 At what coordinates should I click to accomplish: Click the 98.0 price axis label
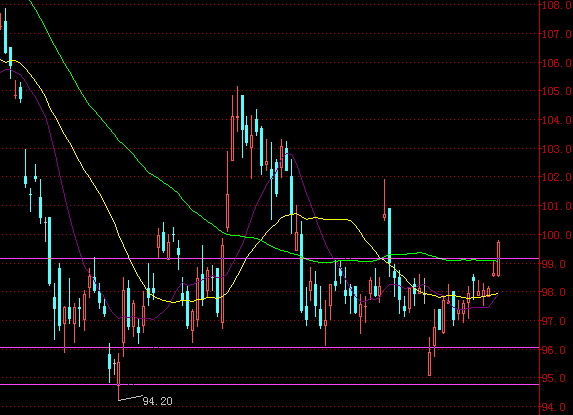pyautogui.click(x=557, y=292)
